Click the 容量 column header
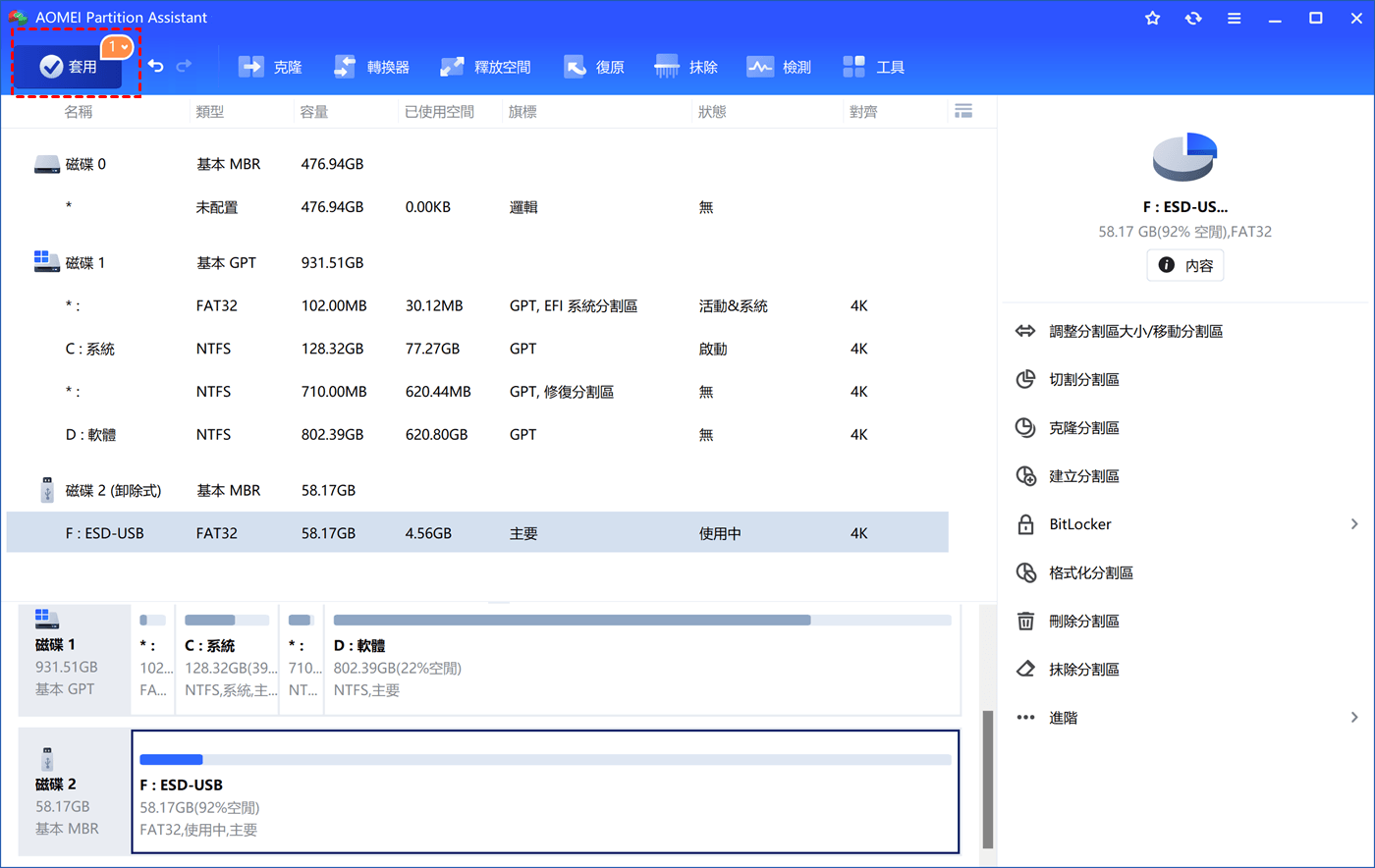The image size is (1375, 868). tap(314, 112)
